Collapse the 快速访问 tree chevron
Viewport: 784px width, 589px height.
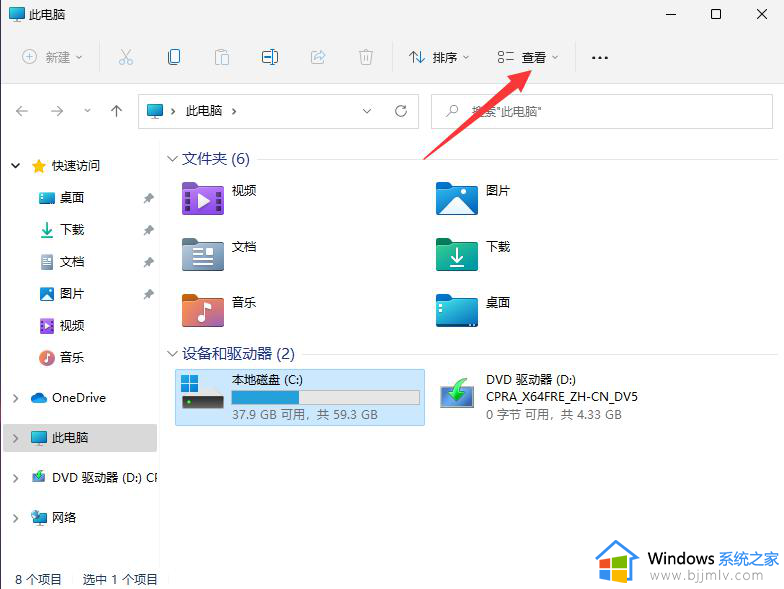pyautogui.click(x=16, y=166)
